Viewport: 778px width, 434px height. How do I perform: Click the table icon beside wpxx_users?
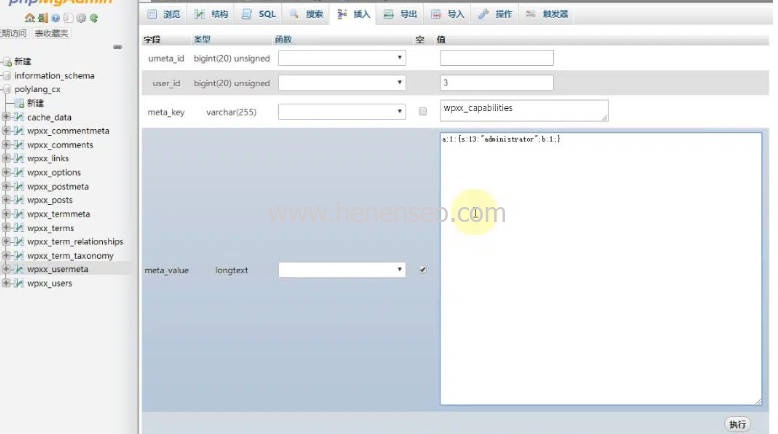pos(19,283)
